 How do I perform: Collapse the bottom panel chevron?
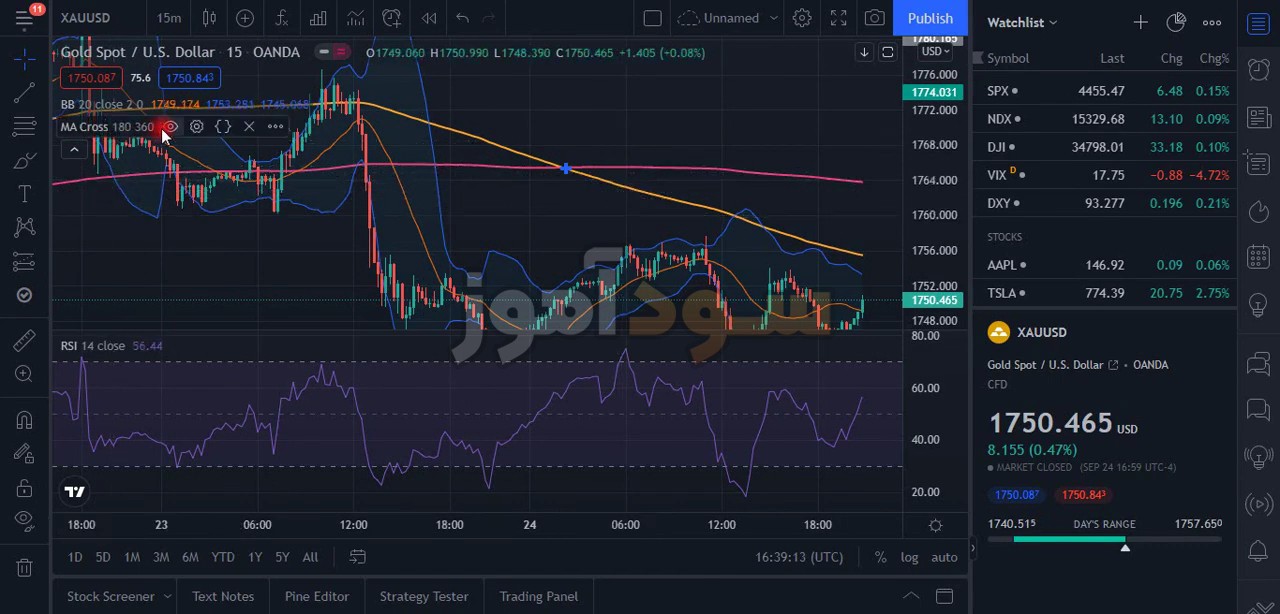[911, 596]
